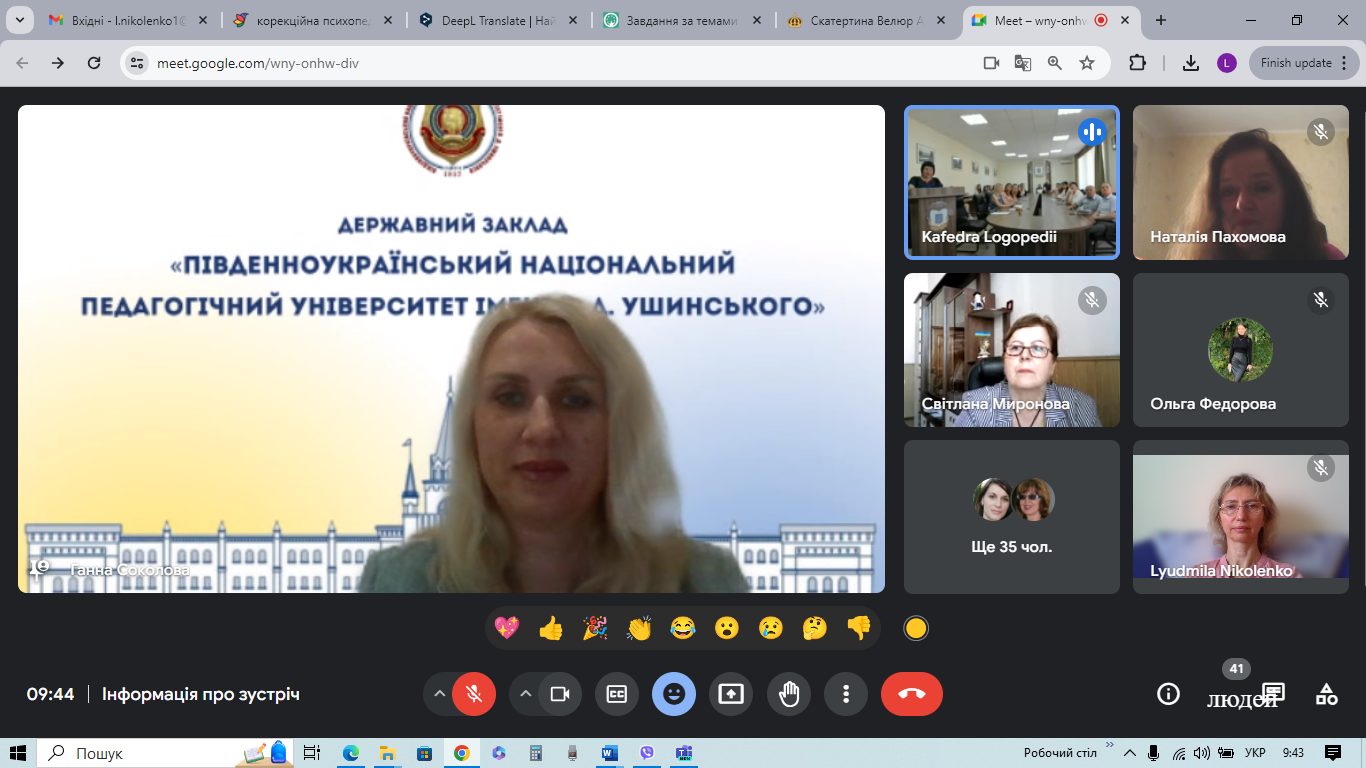The width and height of the screenshot is (1366, 768).
Task: Click the Ще 35 чол. participants tile
Action: point(1011,517)
